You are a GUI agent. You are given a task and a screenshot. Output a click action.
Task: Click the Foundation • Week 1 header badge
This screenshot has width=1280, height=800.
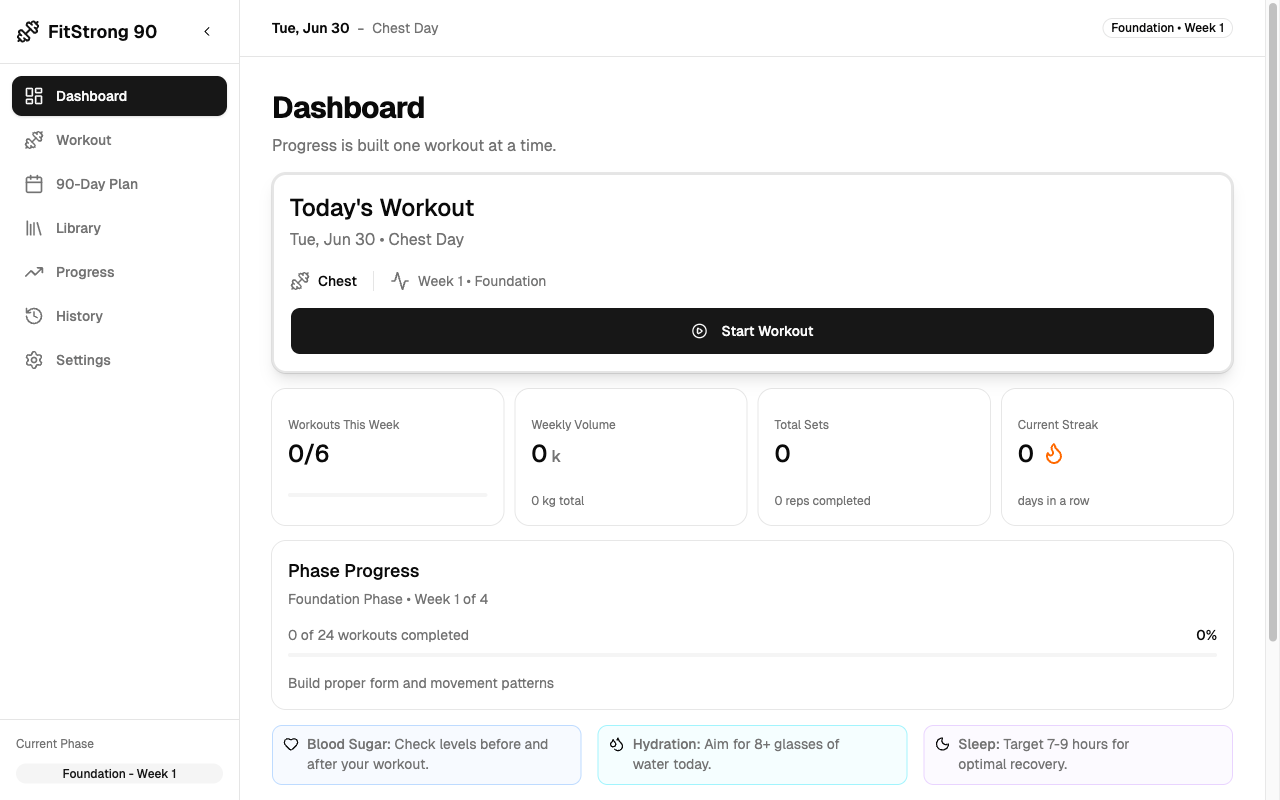pos(1167,28)
